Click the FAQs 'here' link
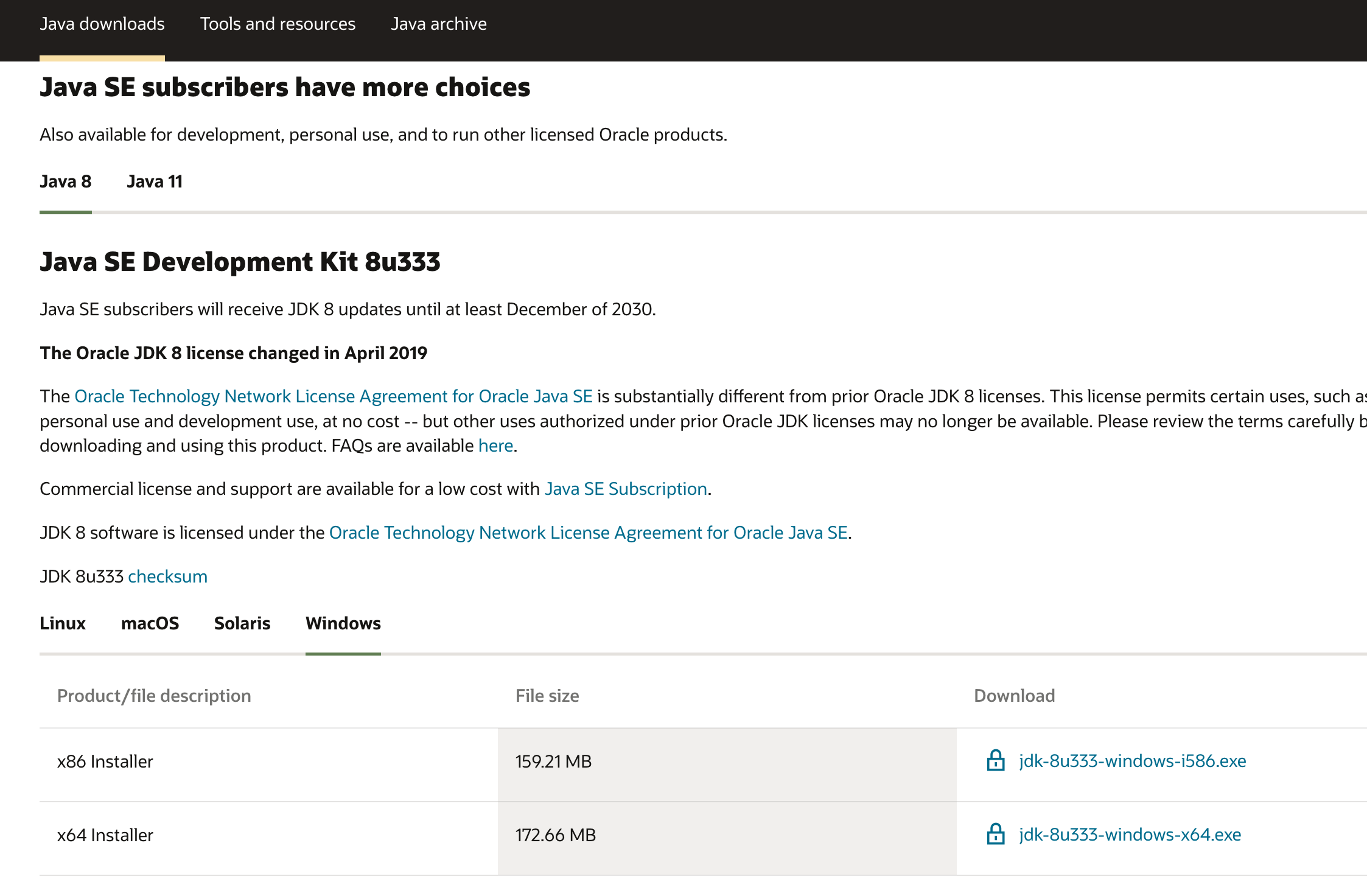The image size is (1367, 896). (495, 446)
